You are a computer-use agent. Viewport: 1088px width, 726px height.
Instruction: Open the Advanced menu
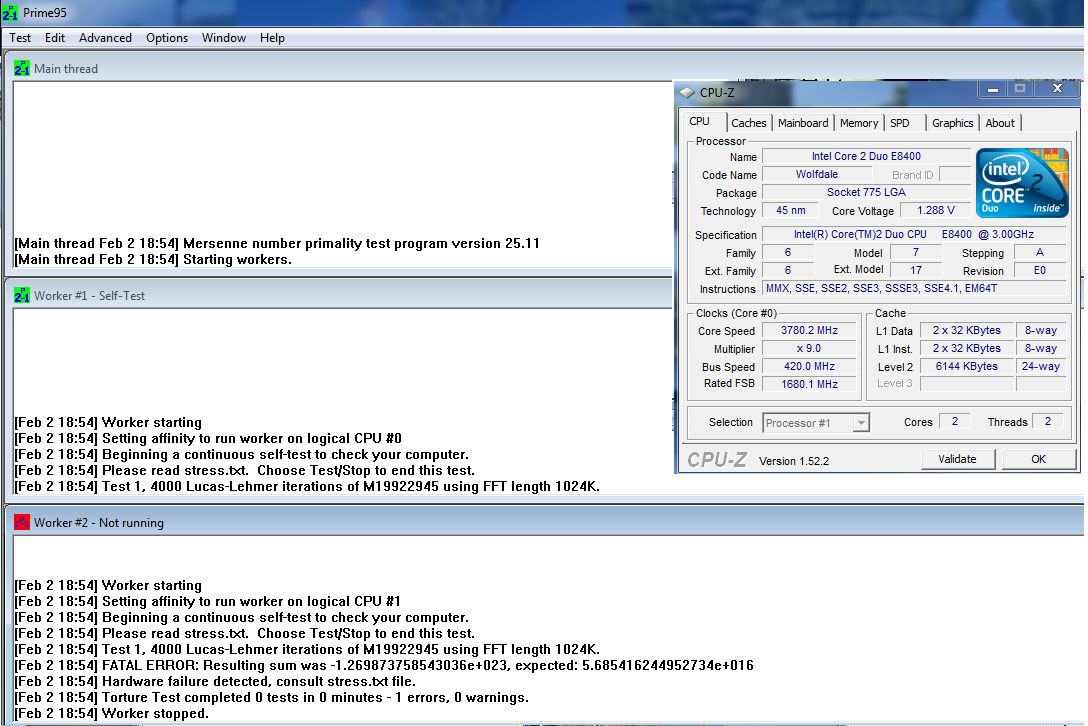105,37
